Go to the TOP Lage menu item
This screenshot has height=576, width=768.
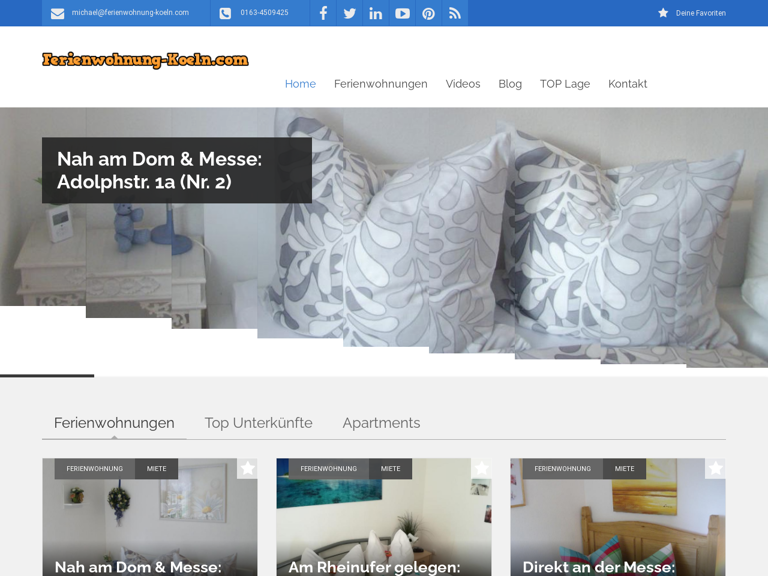click(x=564, y=84)
